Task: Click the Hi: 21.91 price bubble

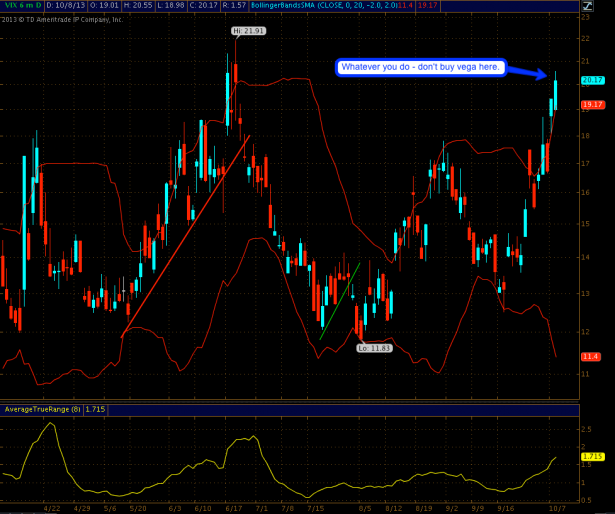Action: (x=247, y=32)
